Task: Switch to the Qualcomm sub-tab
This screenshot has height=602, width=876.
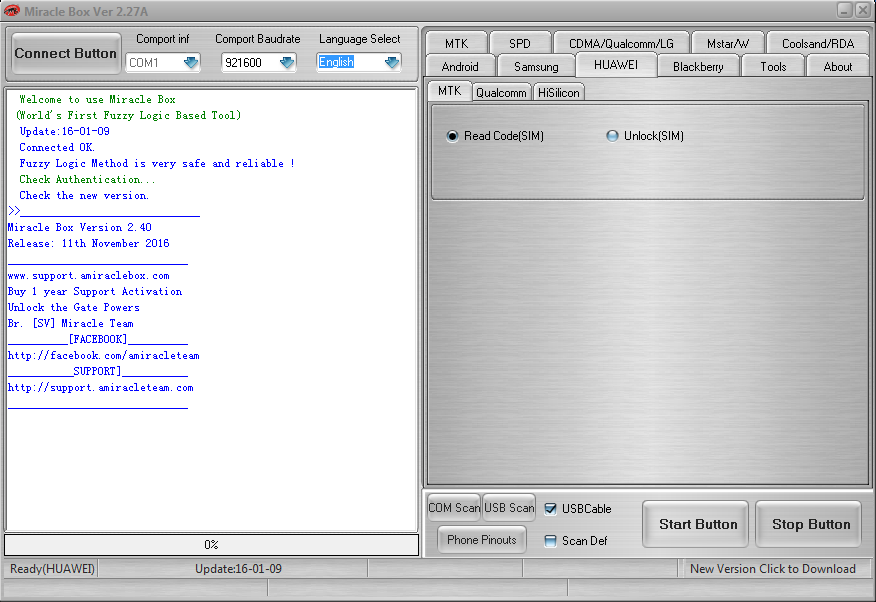Action: click(501, 93)
